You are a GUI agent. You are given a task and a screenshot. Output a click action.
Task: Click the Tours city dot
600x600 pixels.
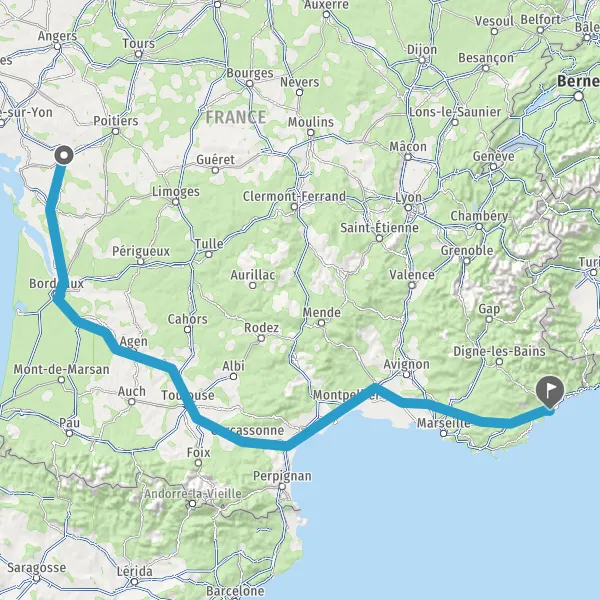(139, 54)
